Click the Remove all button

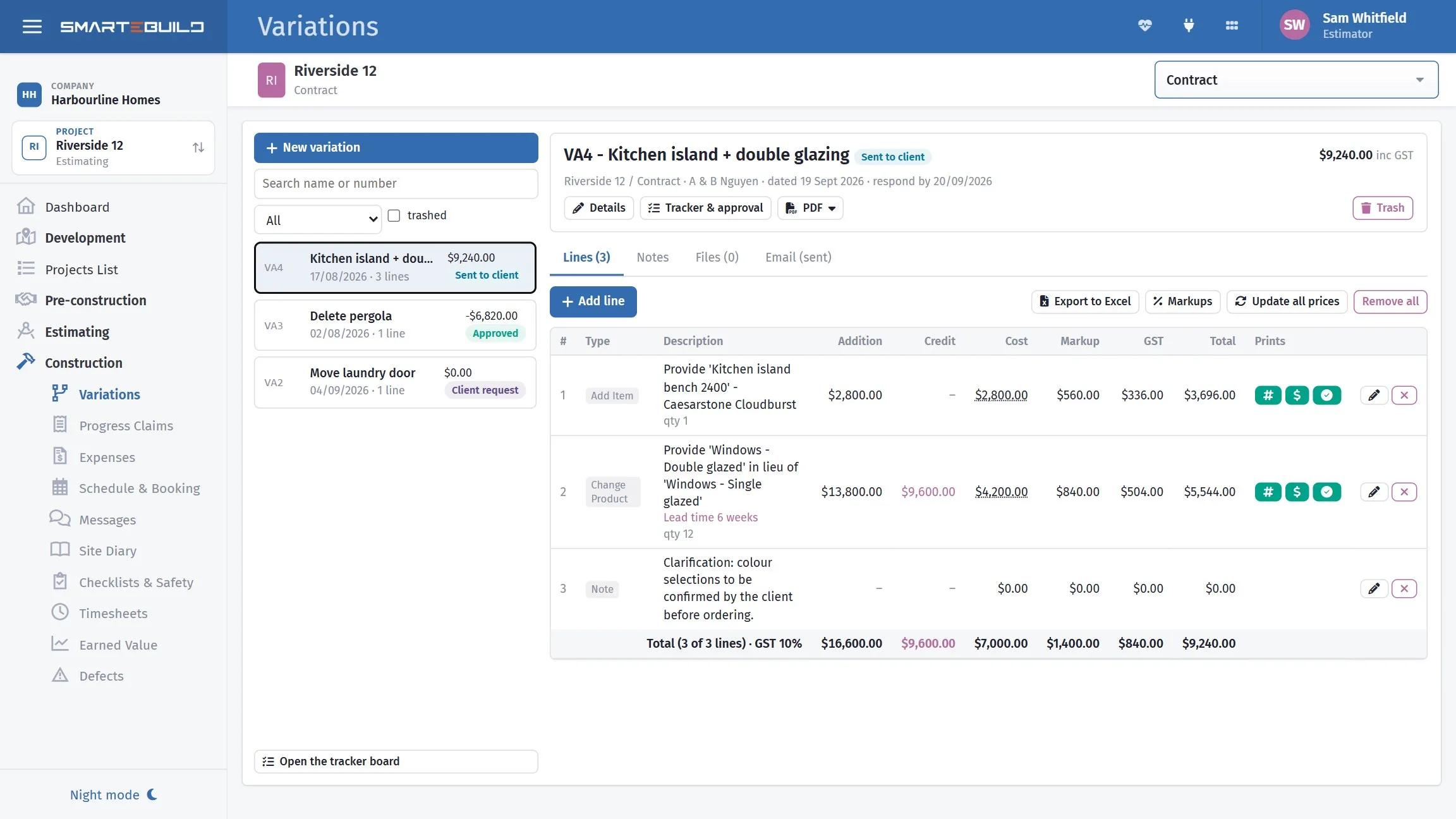pyautogui.click(x=1390, y=301)
